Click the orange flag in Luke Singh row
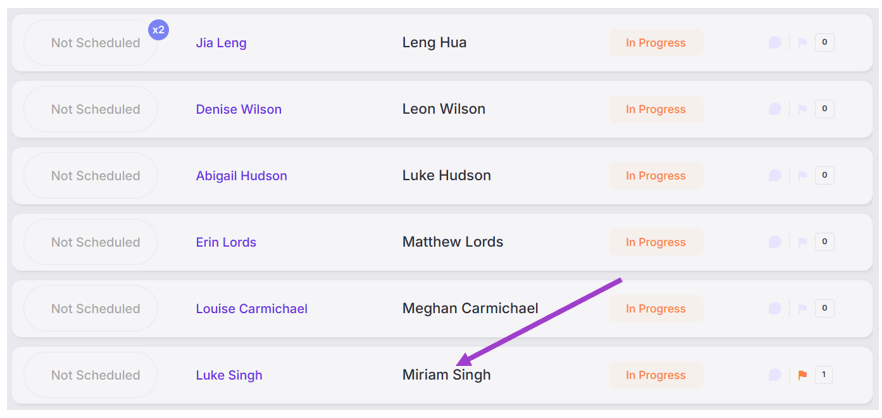This screenshot has width=882, height=418. point(802,375)
